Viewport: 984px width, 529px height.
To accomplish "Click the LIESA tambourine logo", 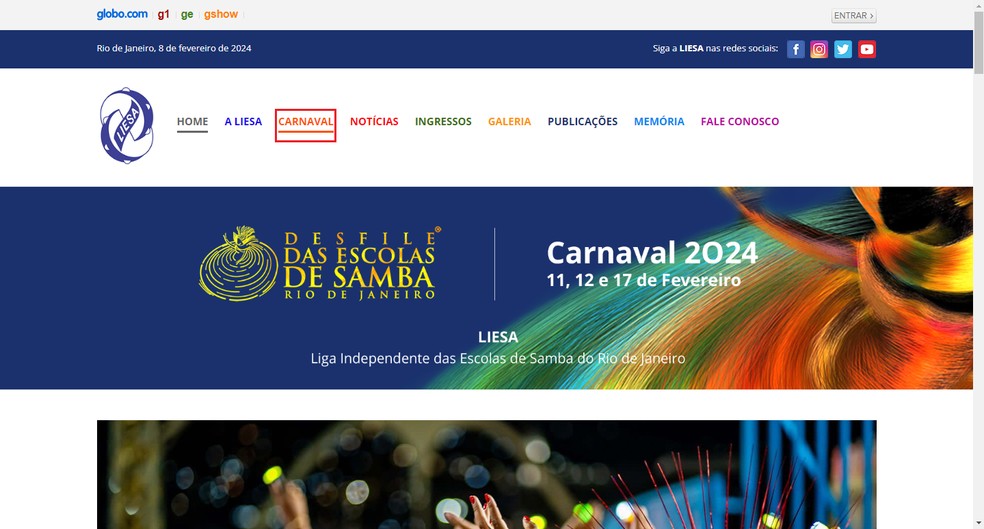I will pyautogui.click(x=127, y=126).
